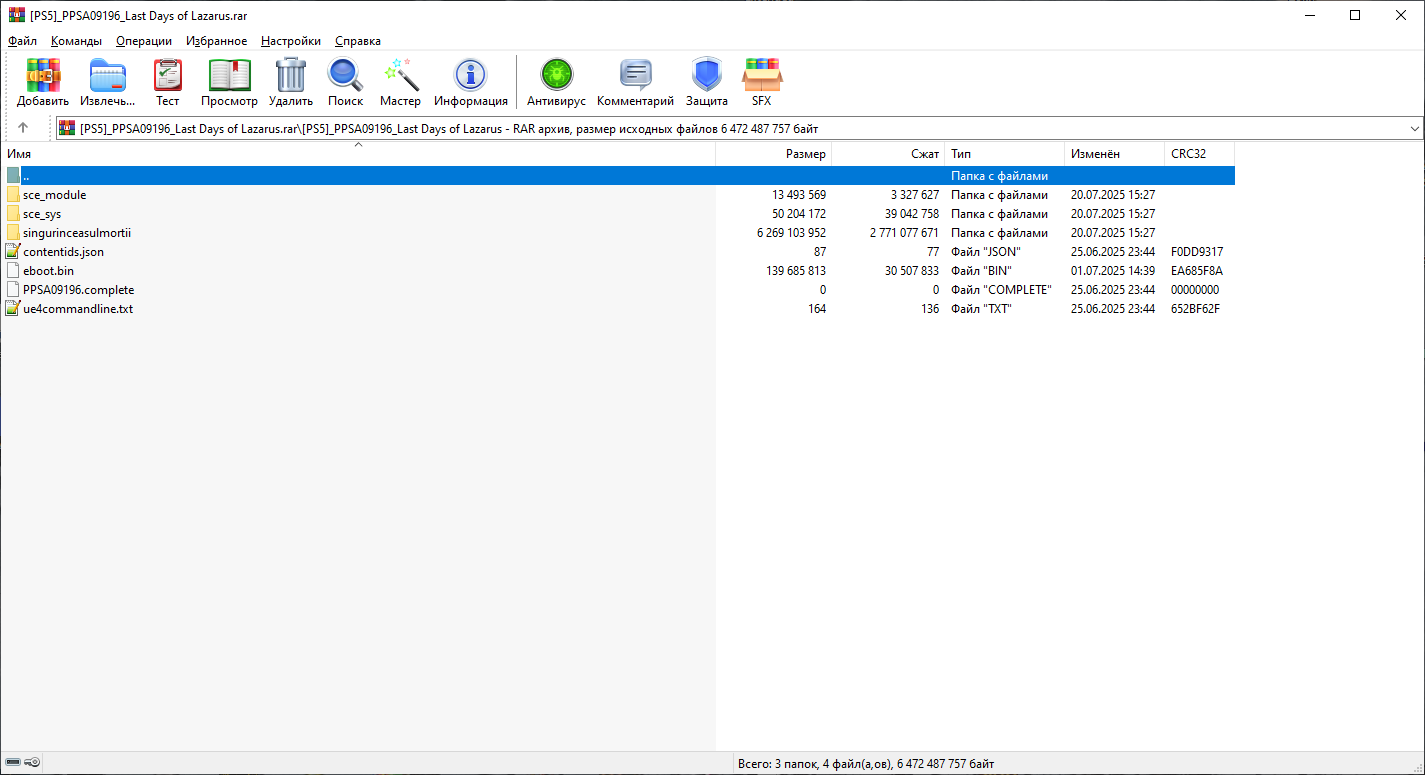Click the Извлечь (Extract) toolbar icon

pos(108,75)
